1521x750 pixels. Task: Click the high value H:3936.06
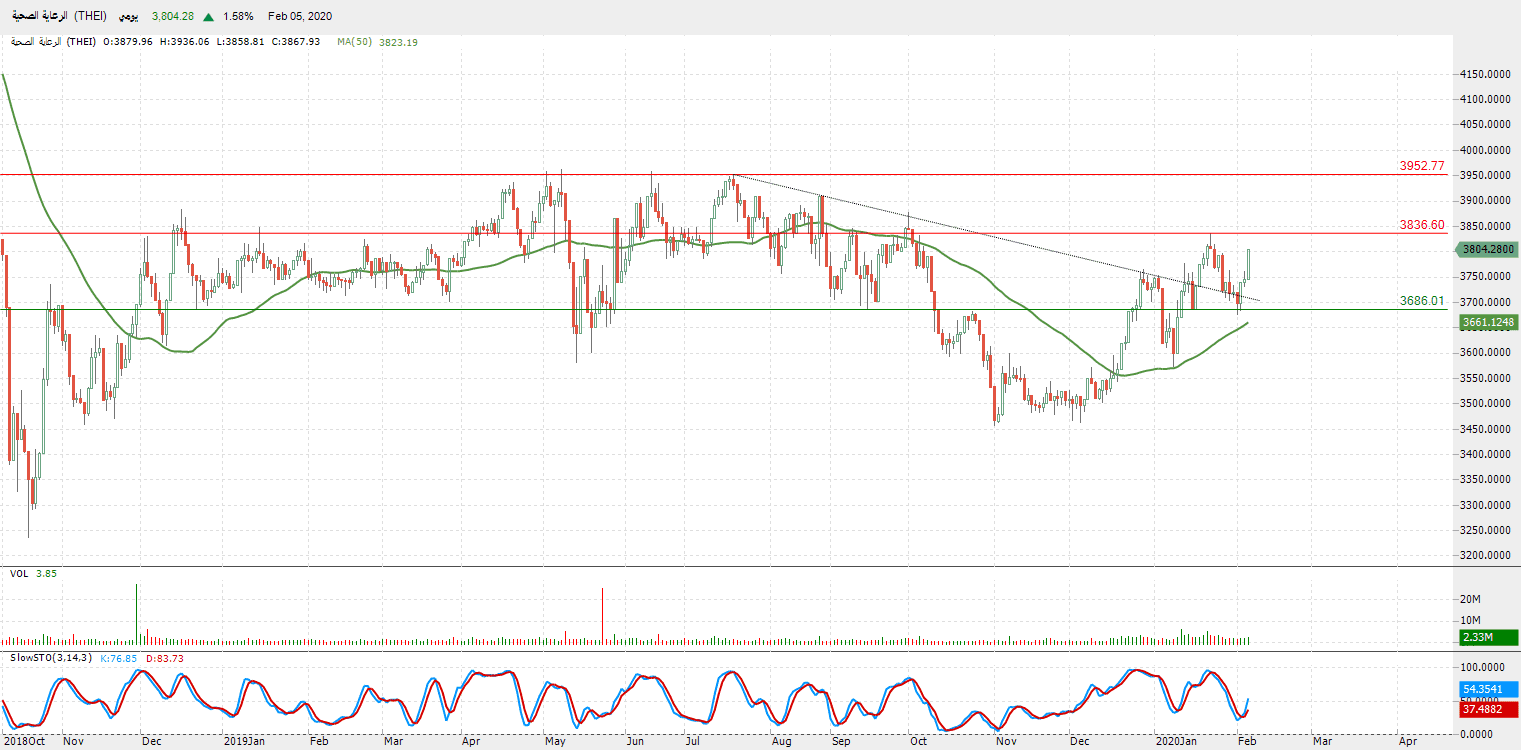click(184, 42)
